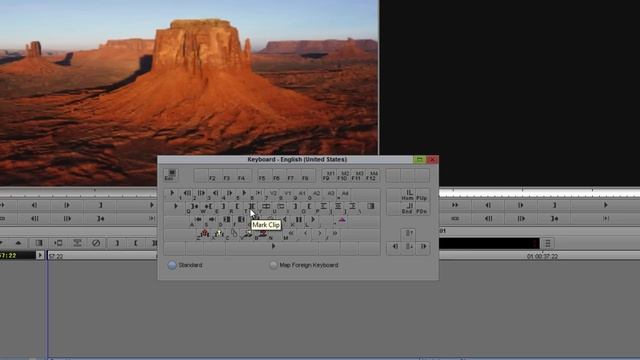Step back 10 frames in record monitor
Viewport: 640px width, 360px height.
click(x=488, y=218)
